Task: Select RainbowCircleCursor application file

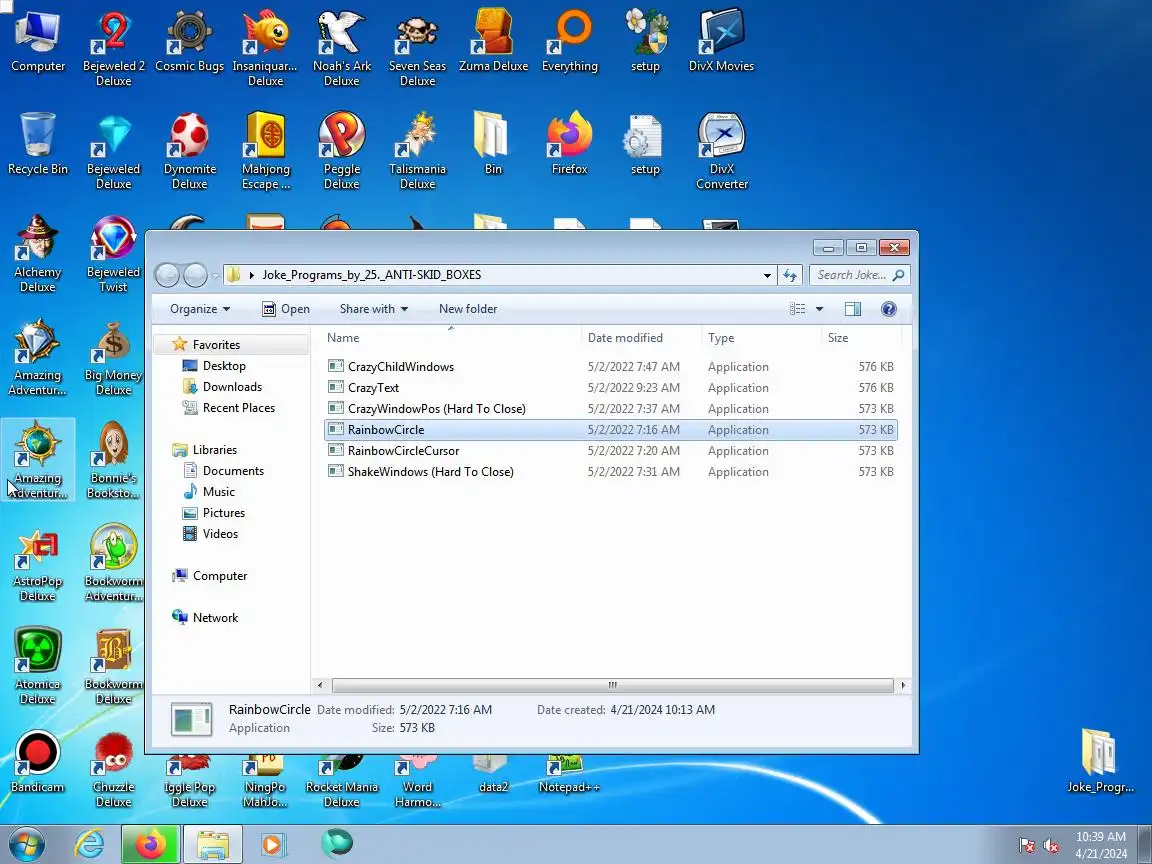Action: pyautogui.click(x=610, y=451)
